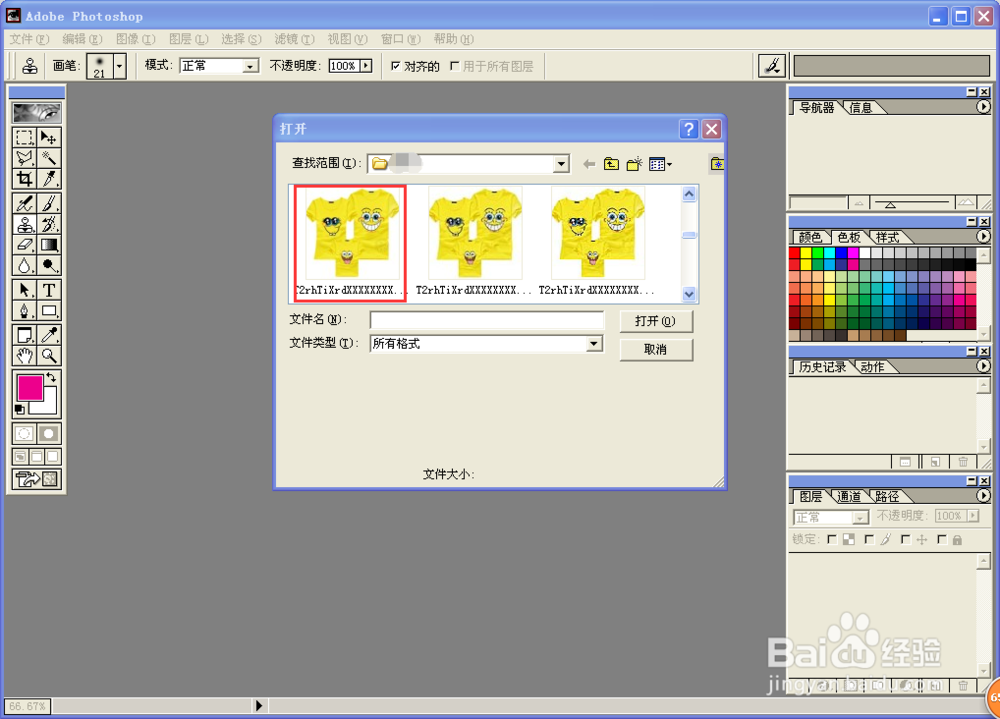Open the opacity slider arrow in options bar

(366, 66)
